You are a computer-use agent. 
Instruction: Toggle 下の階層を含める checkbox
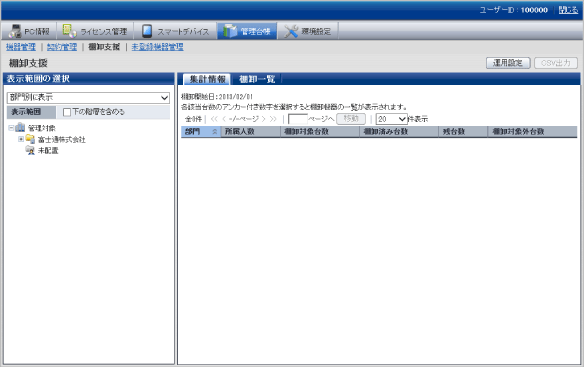click(x=67, y=112)
